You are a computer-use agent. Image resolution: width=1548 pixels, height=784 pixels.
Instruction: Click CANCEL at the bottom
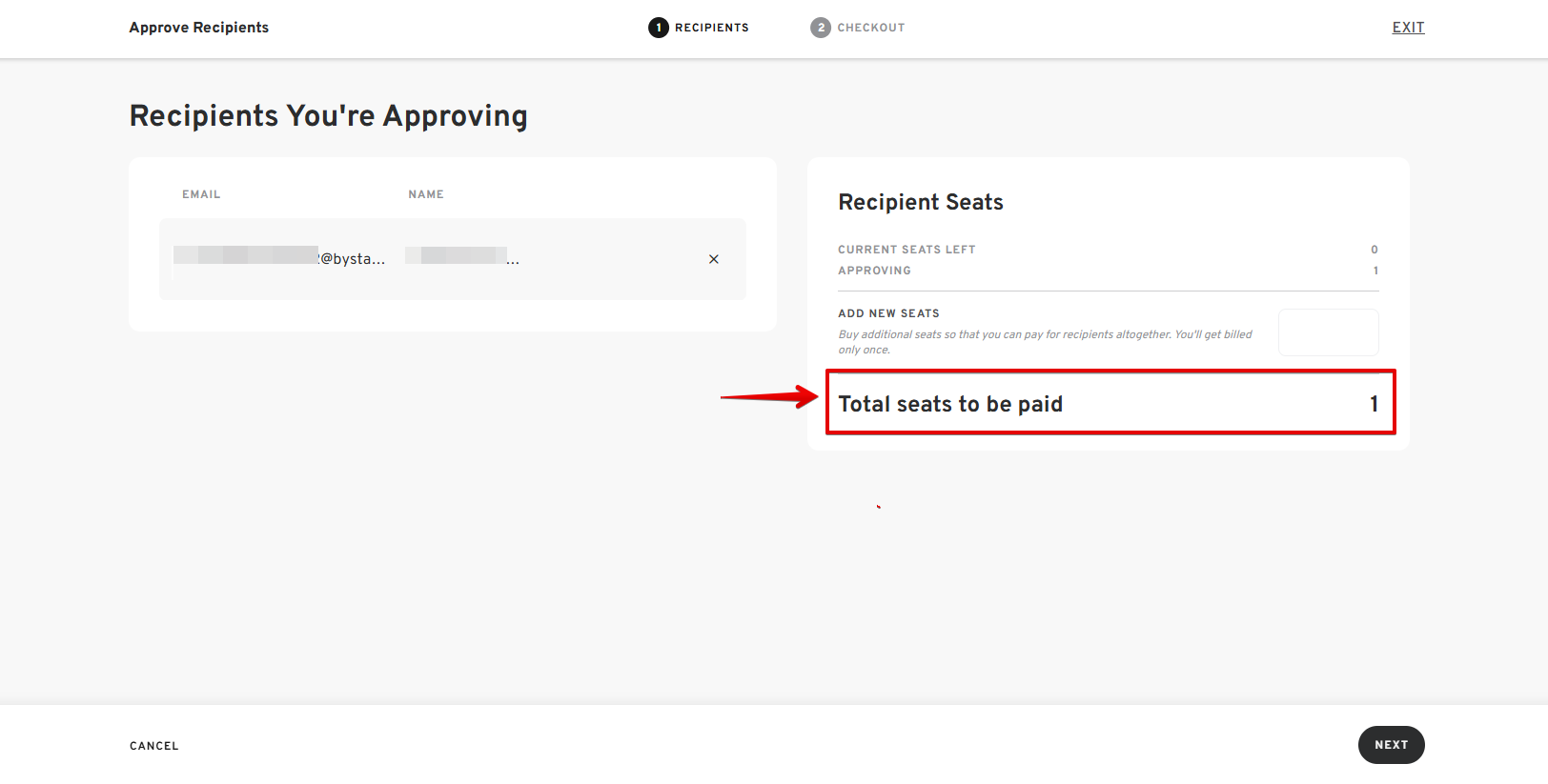pyautogui.click(x=154, y=746)
